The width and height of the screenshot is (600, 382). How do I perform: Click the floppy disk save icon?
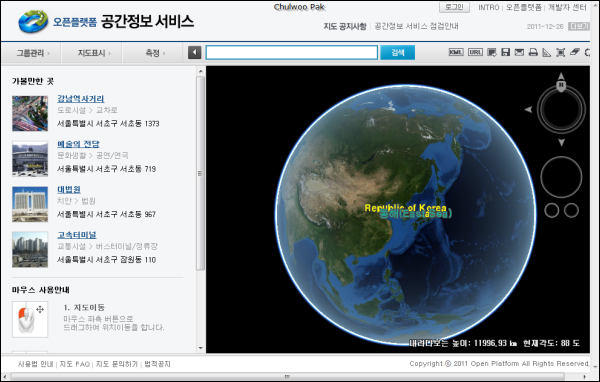coord(505,52)
